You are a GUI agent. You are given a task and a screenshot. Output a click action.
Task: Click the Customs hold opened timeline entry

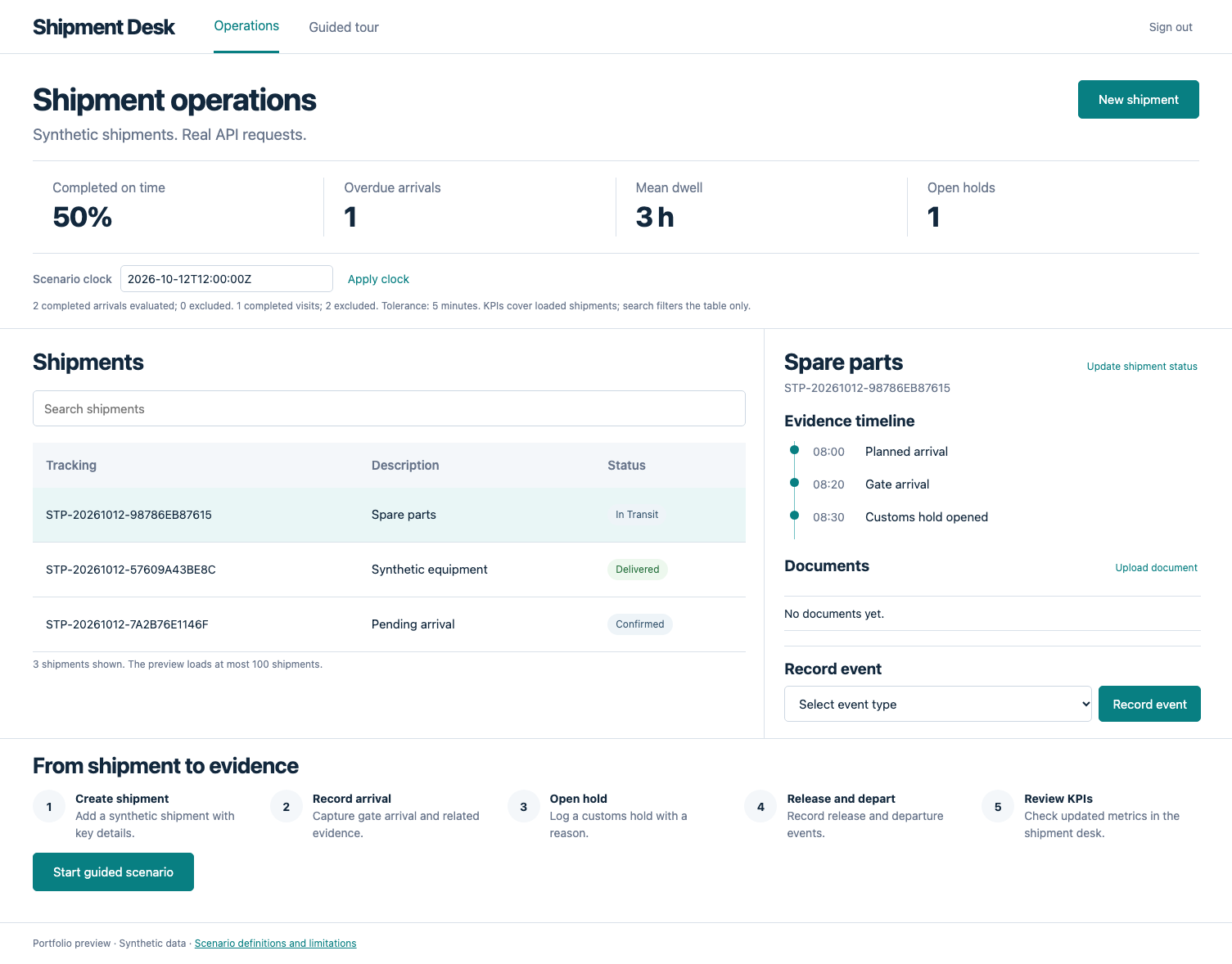pyautogui.click(x=927, y=517)
